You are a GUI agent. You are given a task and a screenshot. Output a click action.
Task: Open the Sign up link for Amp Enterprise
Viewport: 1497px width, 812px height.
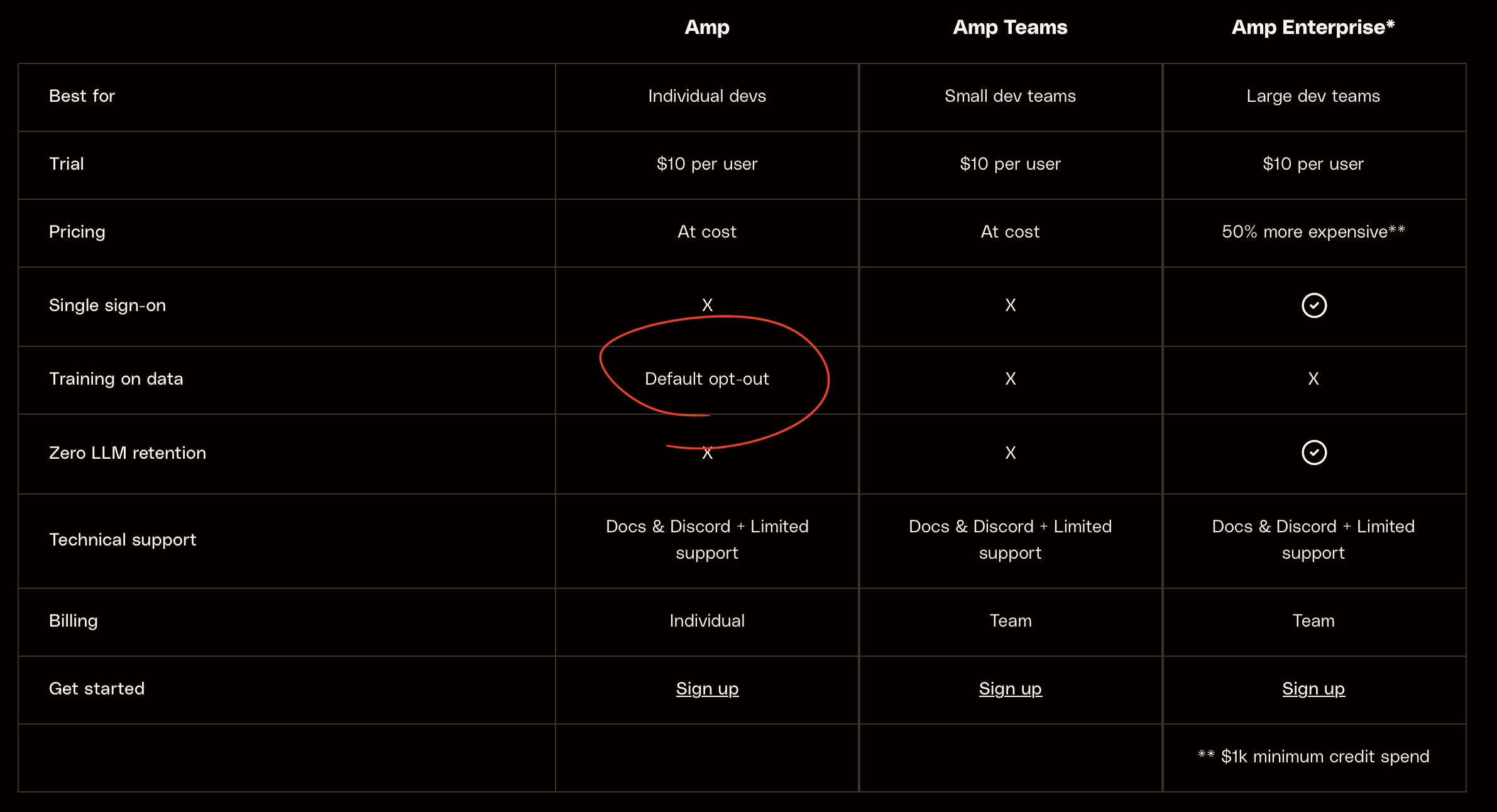[1313, 689]
